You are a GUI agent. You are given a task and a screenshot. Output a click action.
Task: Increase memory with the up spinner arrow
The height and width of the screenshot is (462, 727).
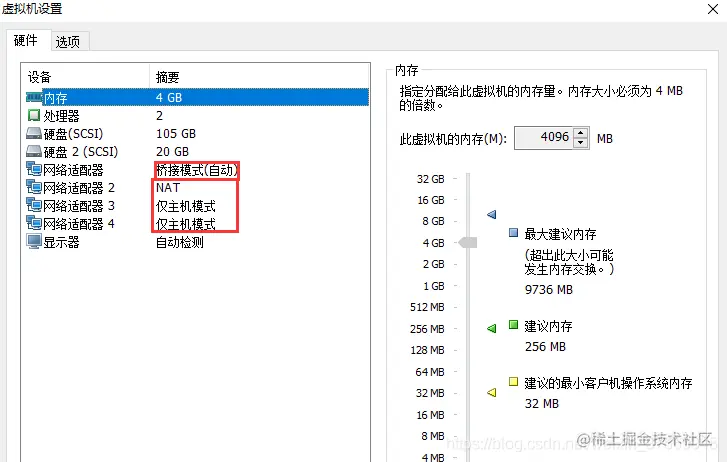point(580,133)
